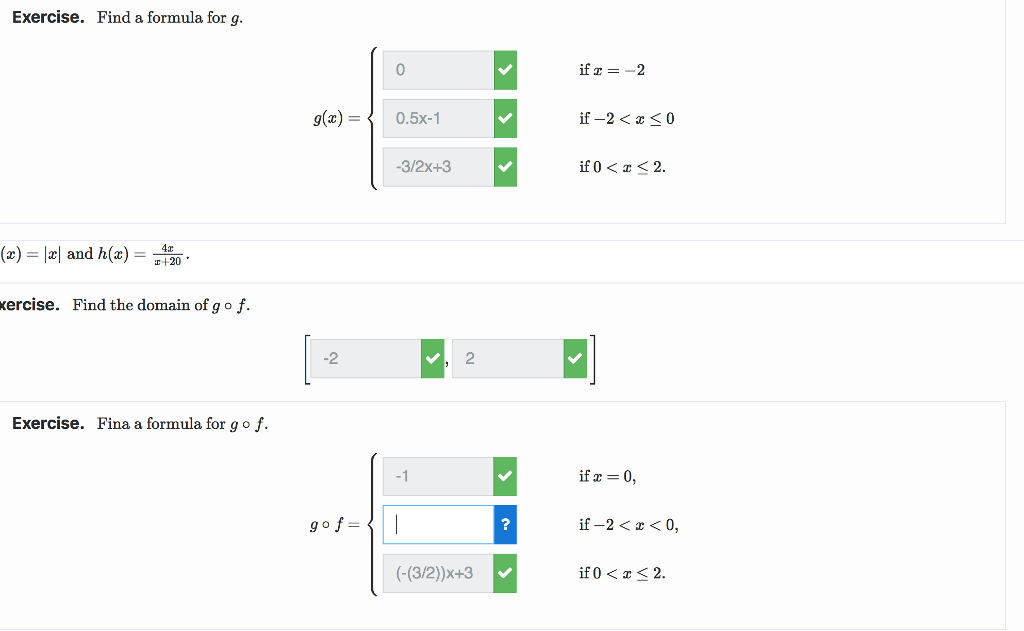
Task: Click the checkmark next to "0.5x-1"
Action: click(x=504, y=118)
